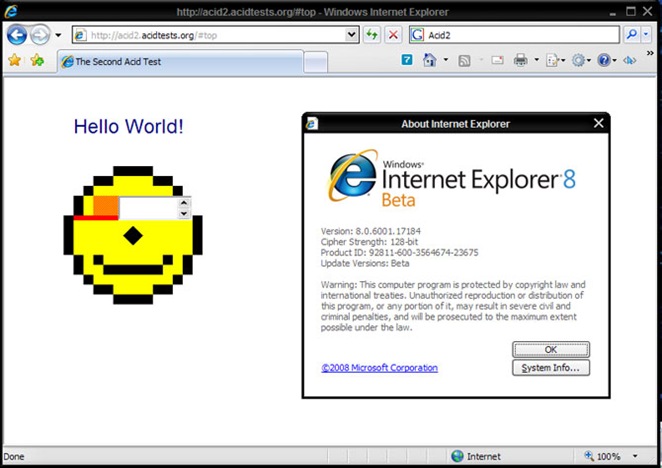This screenshot has height=468, width=662.
Task: Click the red Stop loading button
Action: 393,35
